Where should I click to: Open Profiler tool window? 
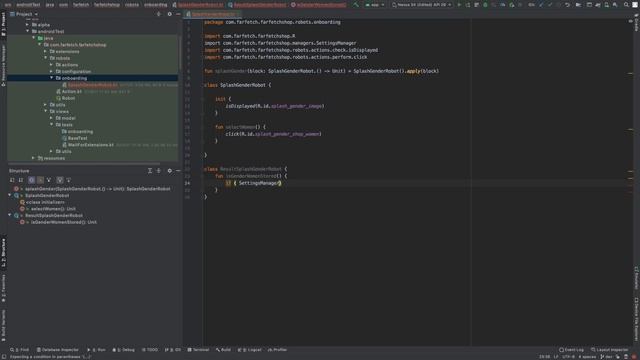tap(277, 350)
